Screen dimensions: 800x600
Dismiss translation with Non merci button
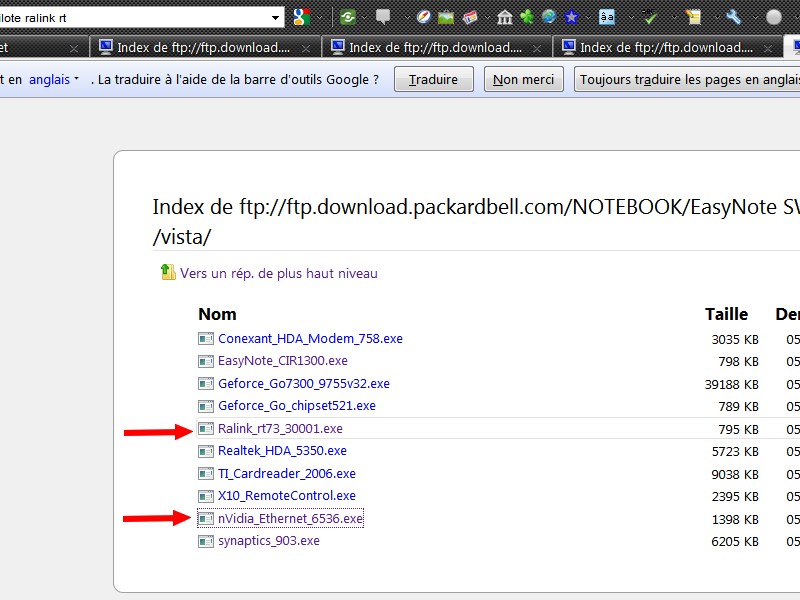click(524, 79)
